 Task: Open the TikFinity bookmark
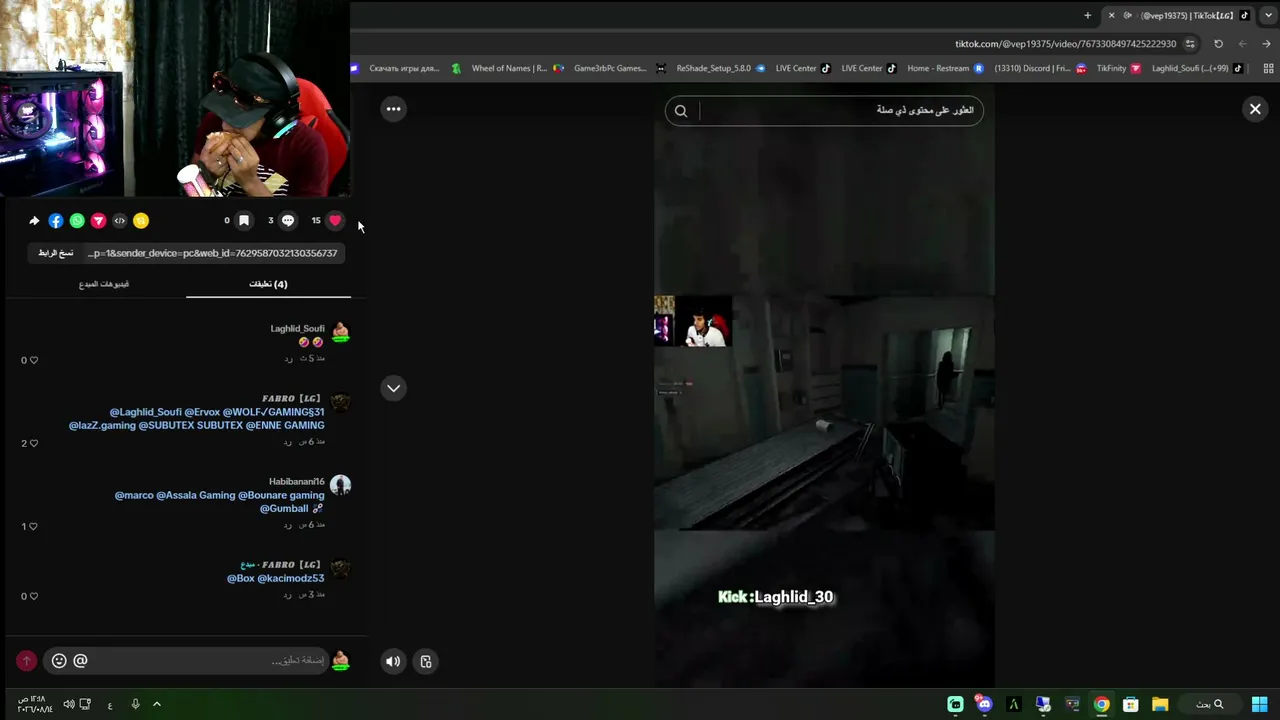(1118, 68)
